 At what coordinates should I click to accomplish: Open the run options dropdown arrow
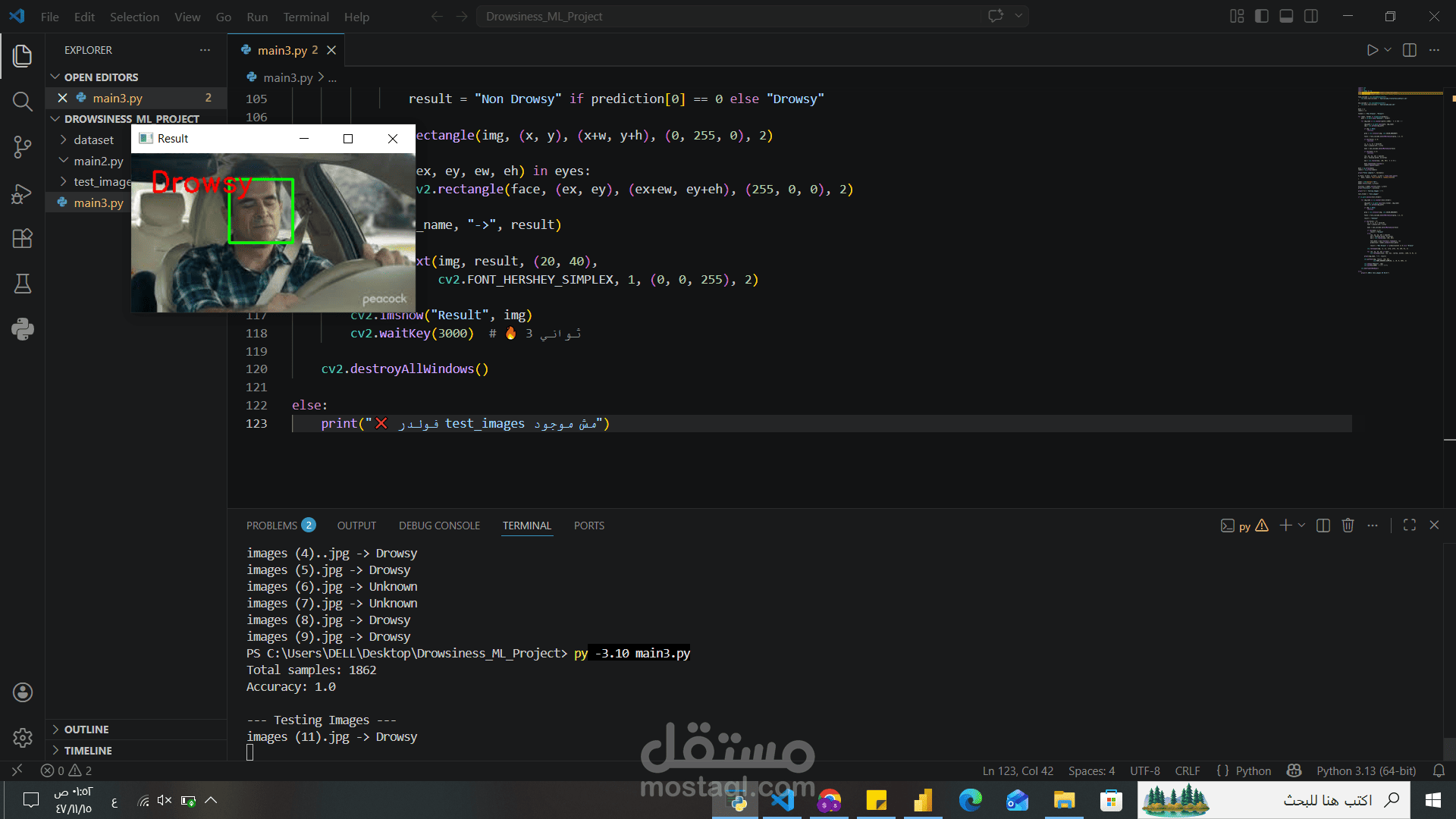coord(1388,50)
